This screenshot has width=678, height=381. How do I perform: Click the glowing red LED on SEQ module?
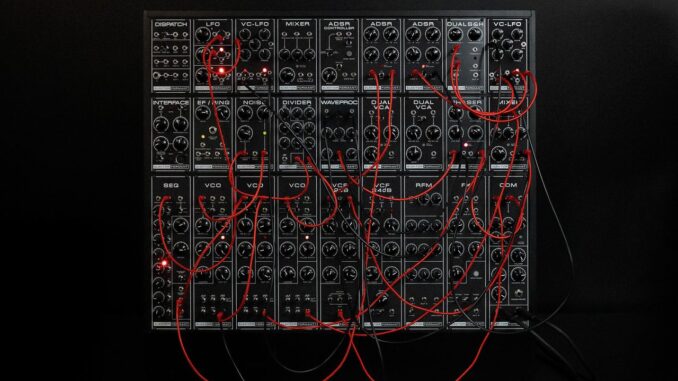[164, 263]
